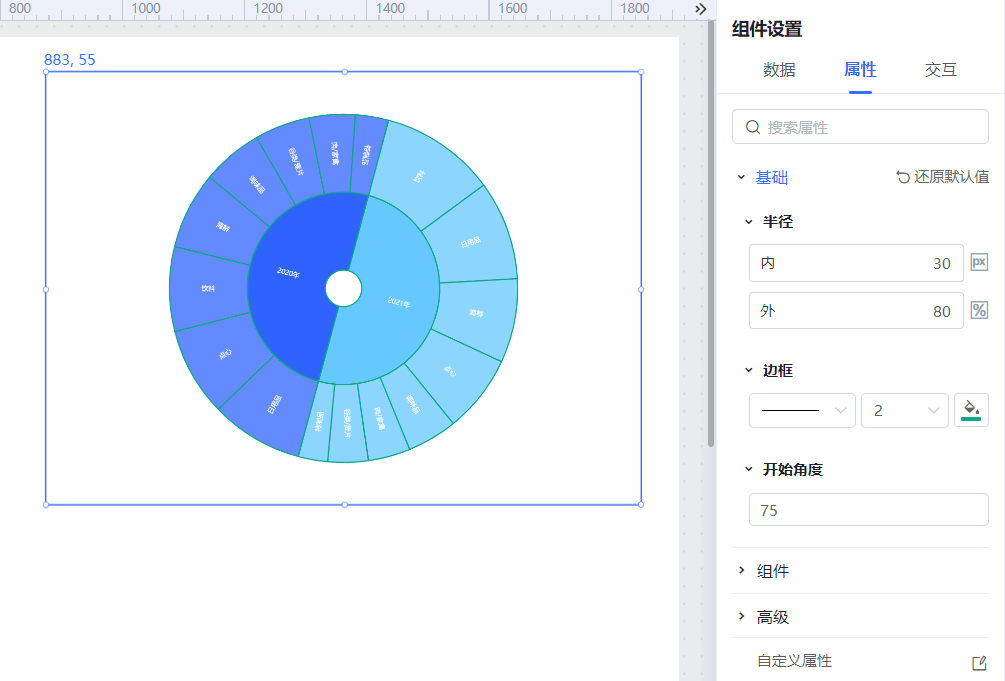Image resolution: width=1005 pixels, height=681 pixels.
Task: Collapse the 半径 group
Action: pyautogui.click(x=749, y=222)
